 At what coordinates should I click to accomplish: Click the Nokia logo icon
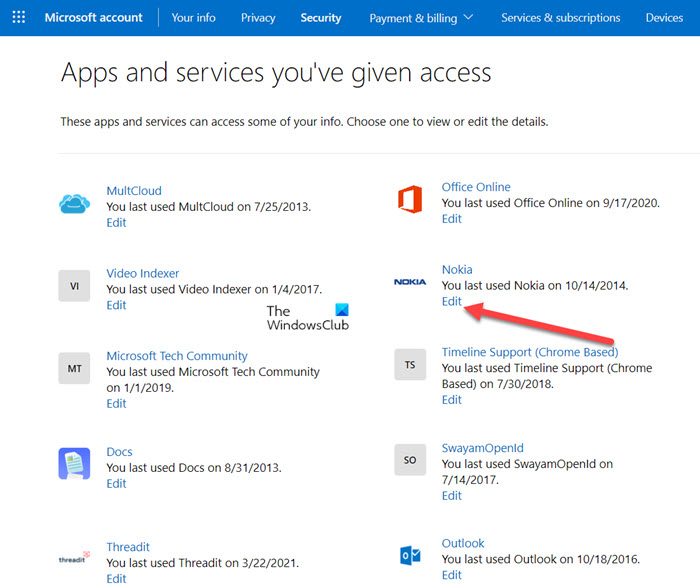click(x=410, y=283)
